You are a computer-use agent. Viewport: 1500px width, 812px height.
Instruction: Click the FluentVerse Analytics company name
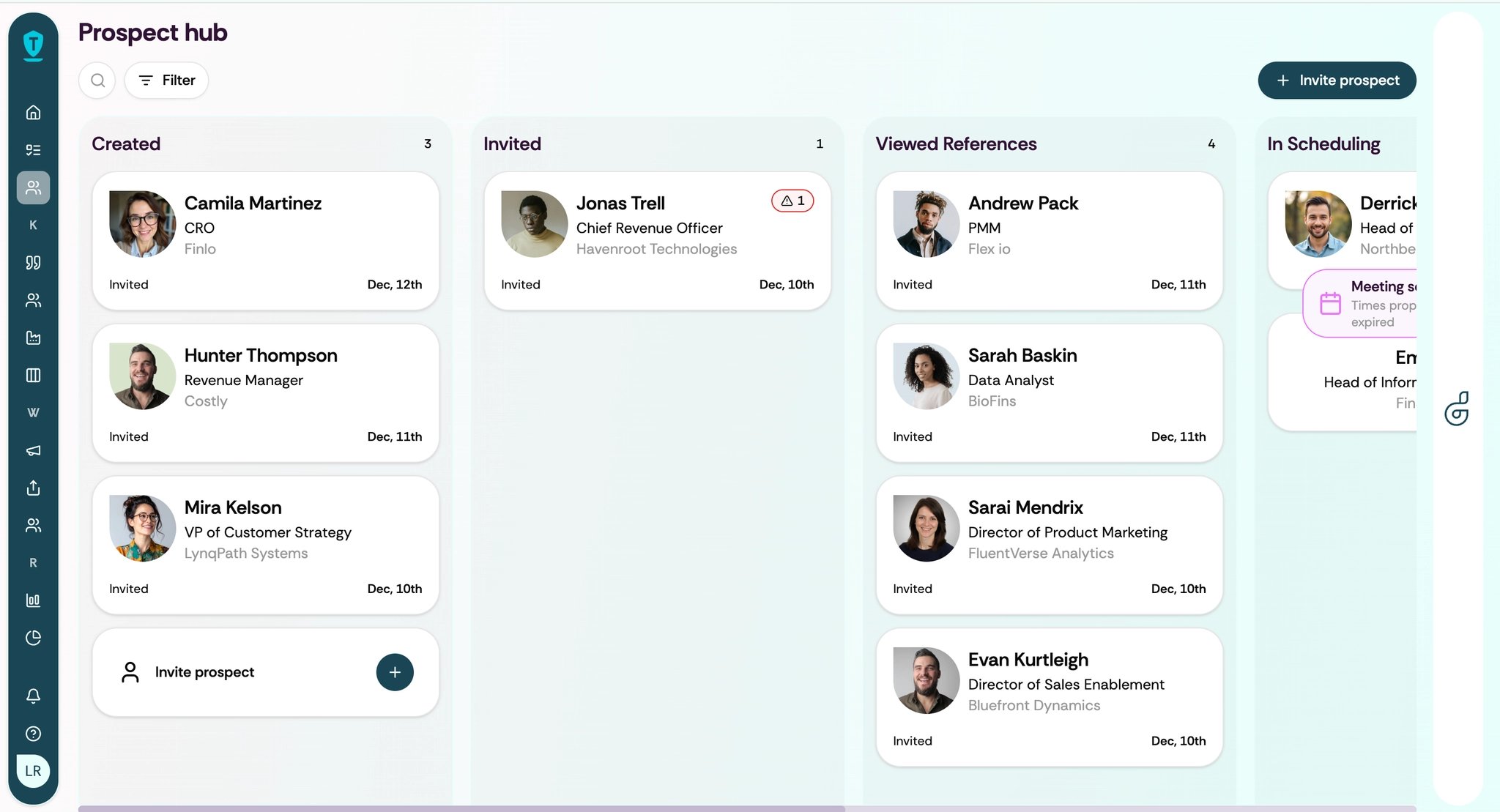point(1041,554)
